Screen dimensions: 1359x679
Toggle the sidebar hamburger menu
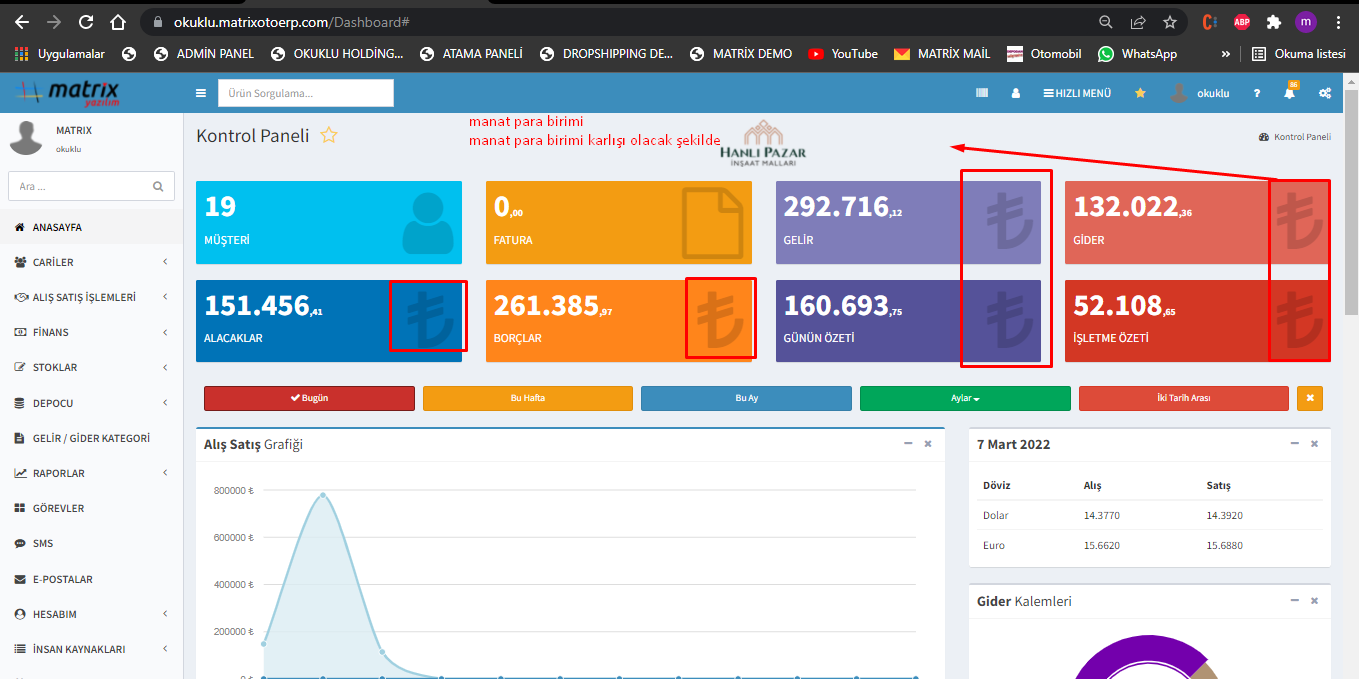[x=201, y=93]
